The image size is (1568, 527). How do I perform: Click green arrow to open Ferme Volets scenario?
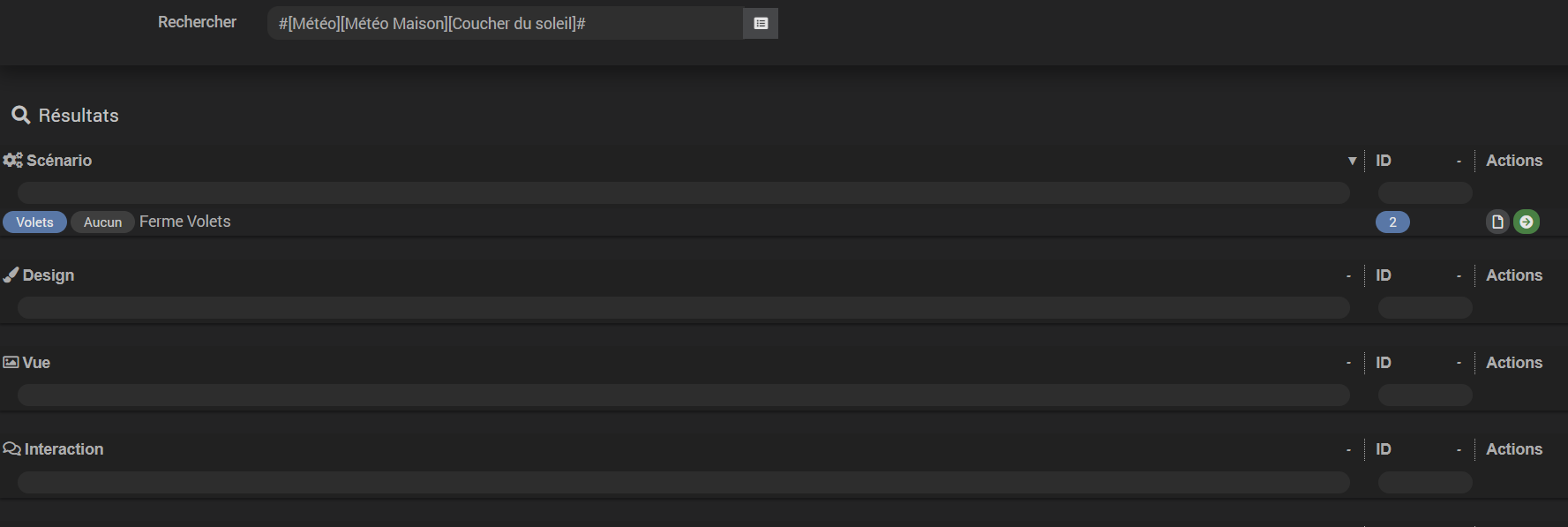(1527, 222)
